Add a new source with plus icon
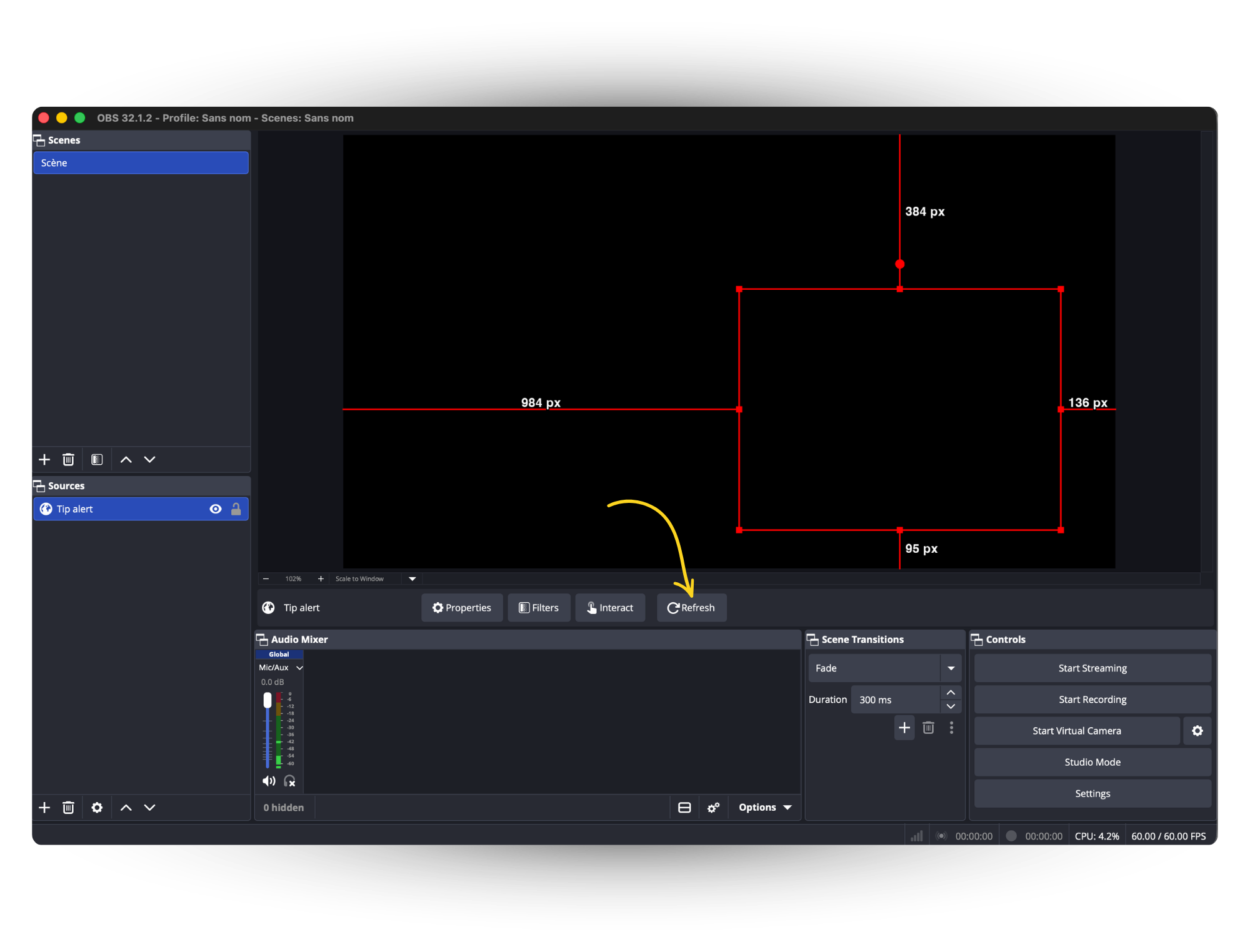The width and height of the screenshot is (1250, 952). (44, 808)
